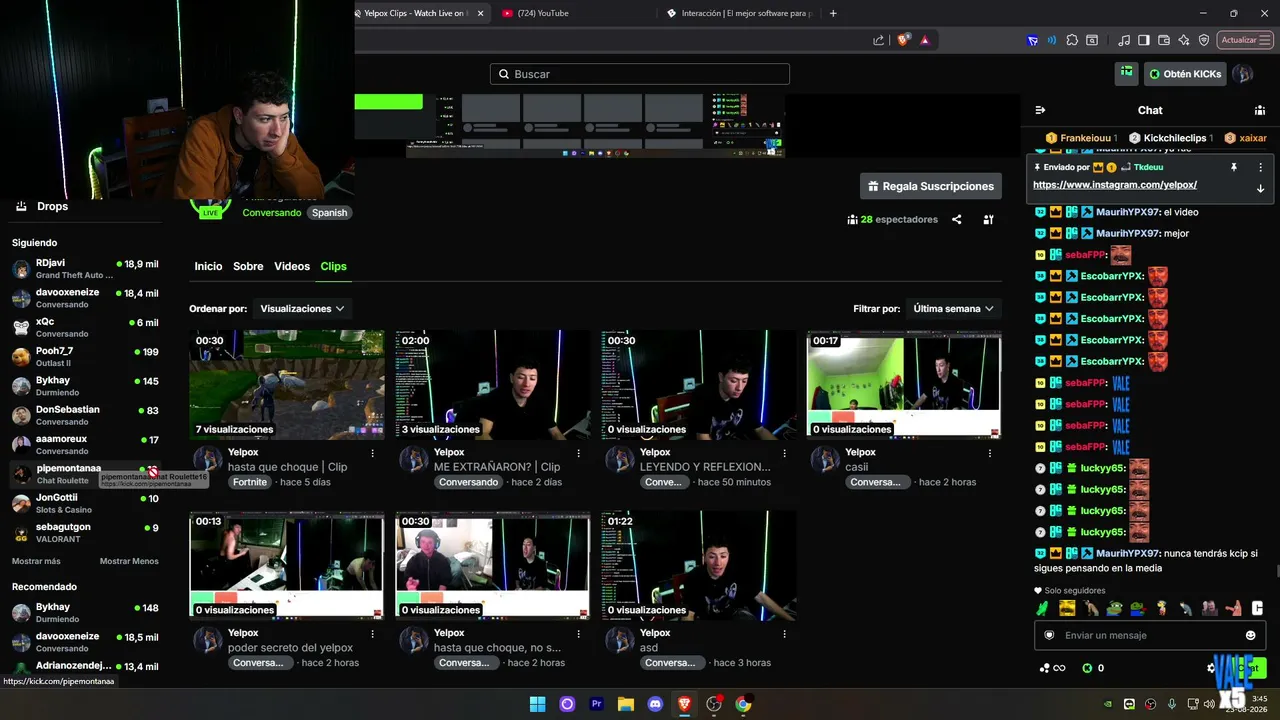Open the green rewards chest icon
1280x720 pixels.
click(1127, 72)
